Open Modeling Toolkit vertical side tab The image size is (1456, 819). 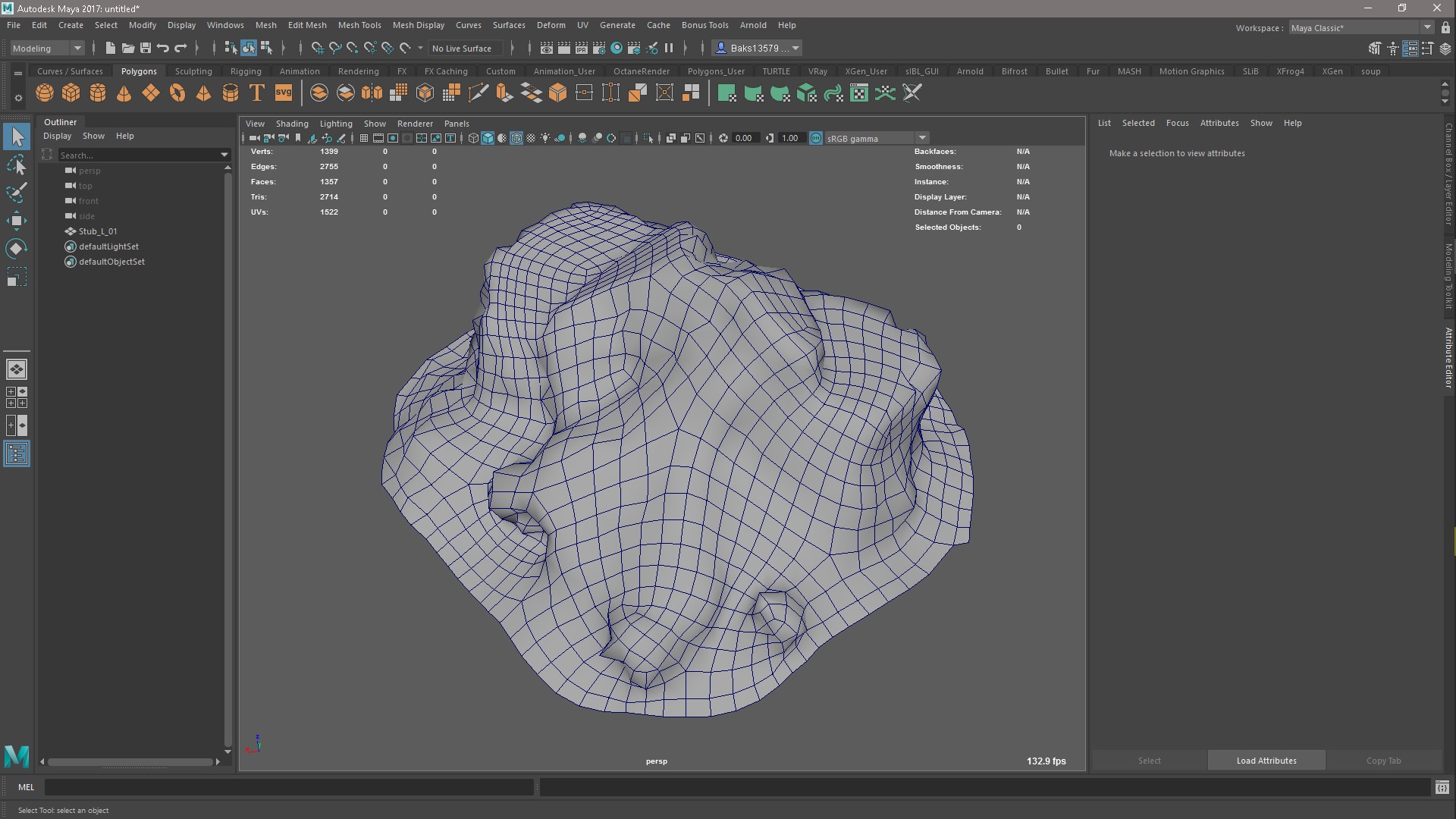(x=1448, y=276)
